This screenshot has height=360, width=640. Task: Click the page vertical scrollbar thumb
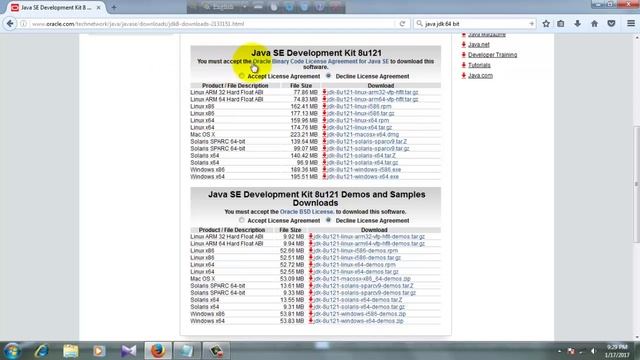point(637,184)
